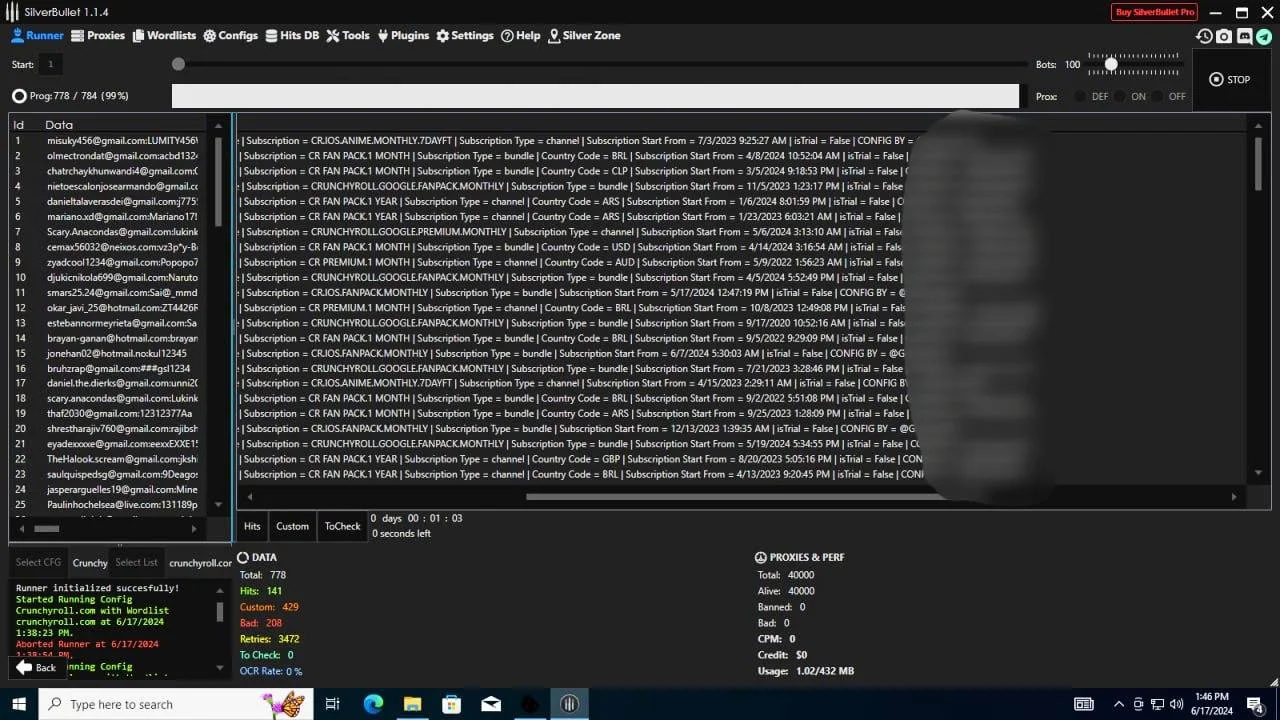Click the DATA section icon
1280x720 pixels.
click(x=243, y=557)
